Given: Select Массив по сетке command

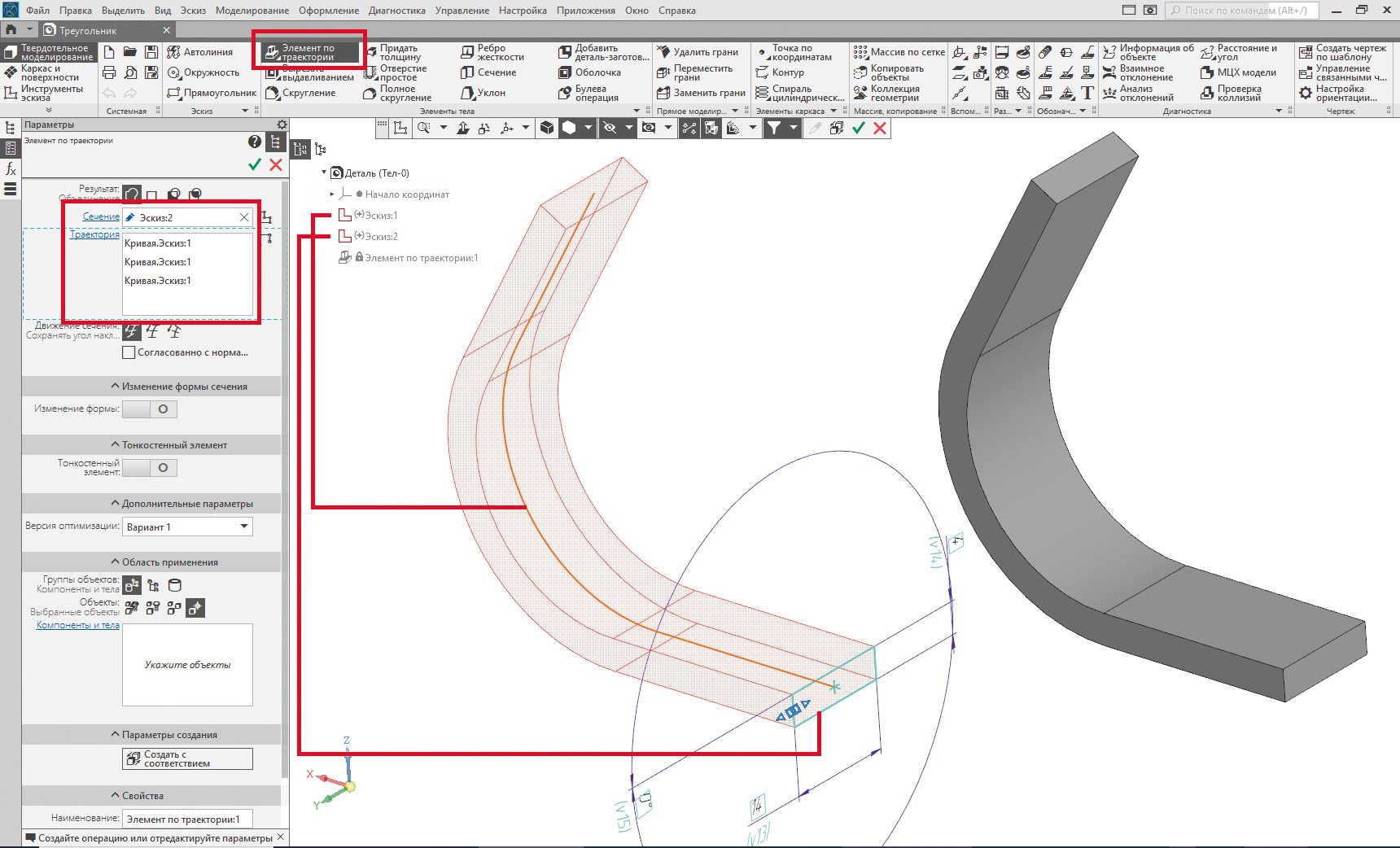Looking at the screenshot, I should click(x=899, y=52).
